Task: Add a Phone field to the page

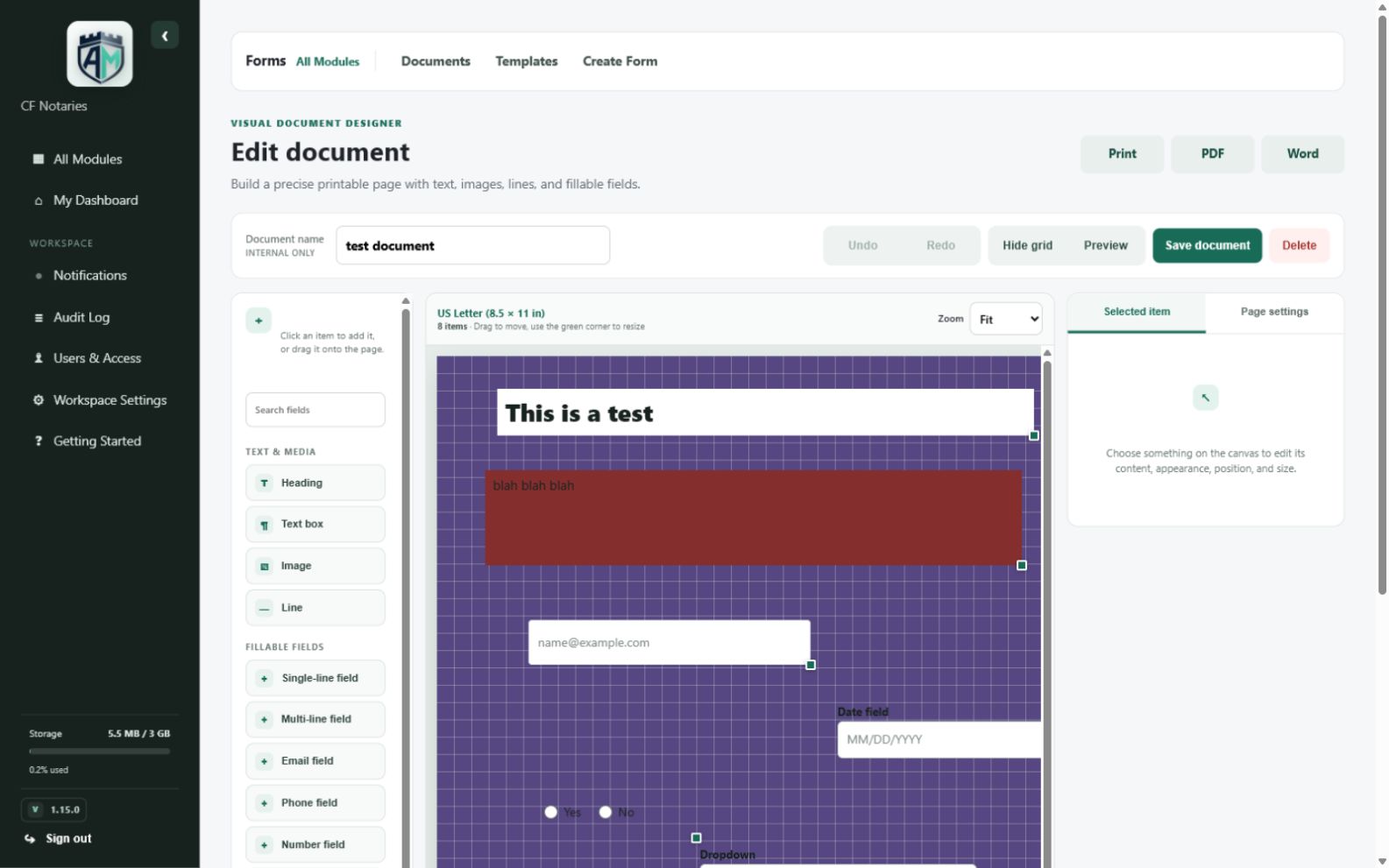Action: (315, 803)
